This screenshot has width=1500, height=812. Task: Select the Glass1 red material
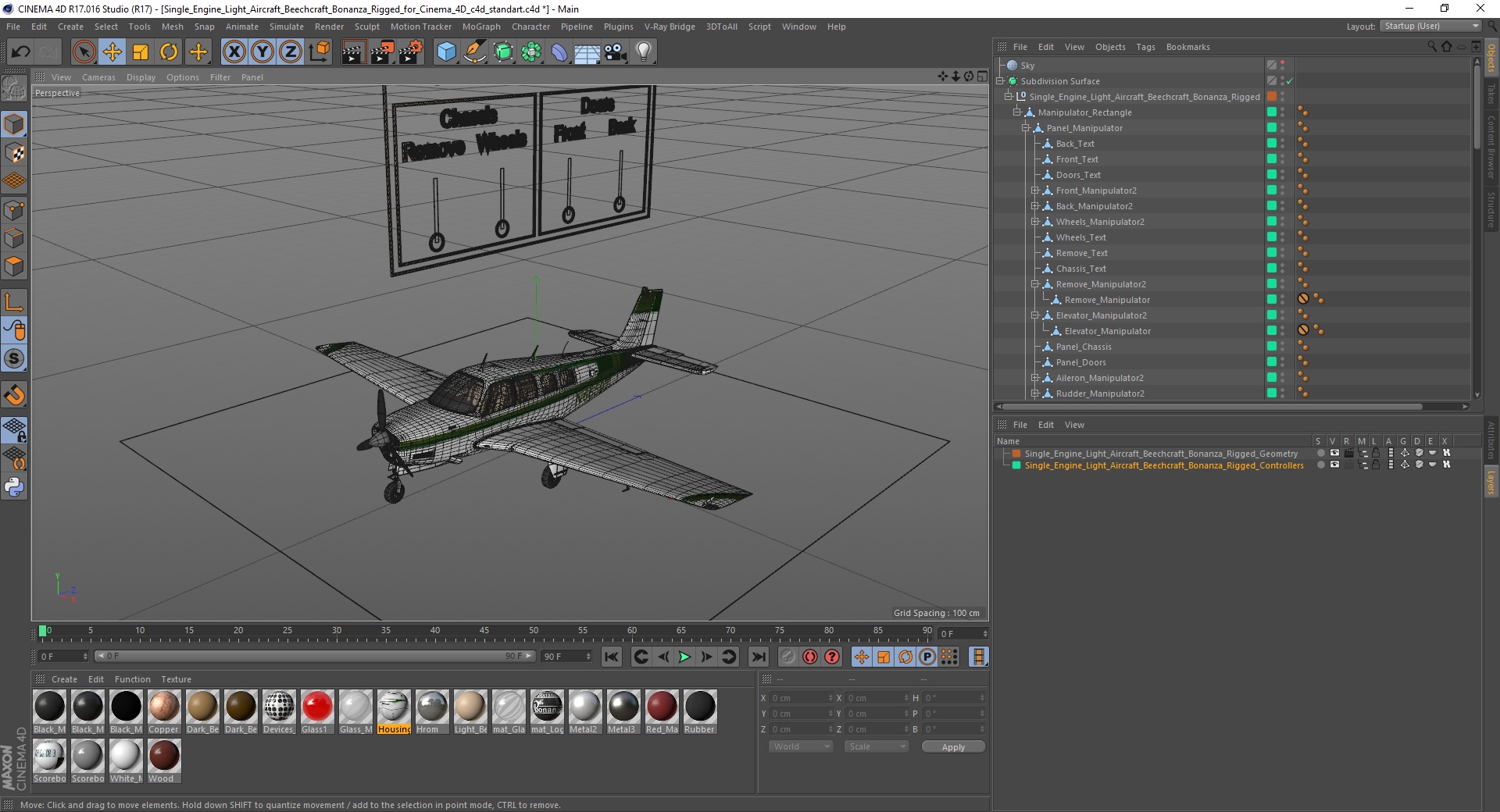tap(316, 712)
